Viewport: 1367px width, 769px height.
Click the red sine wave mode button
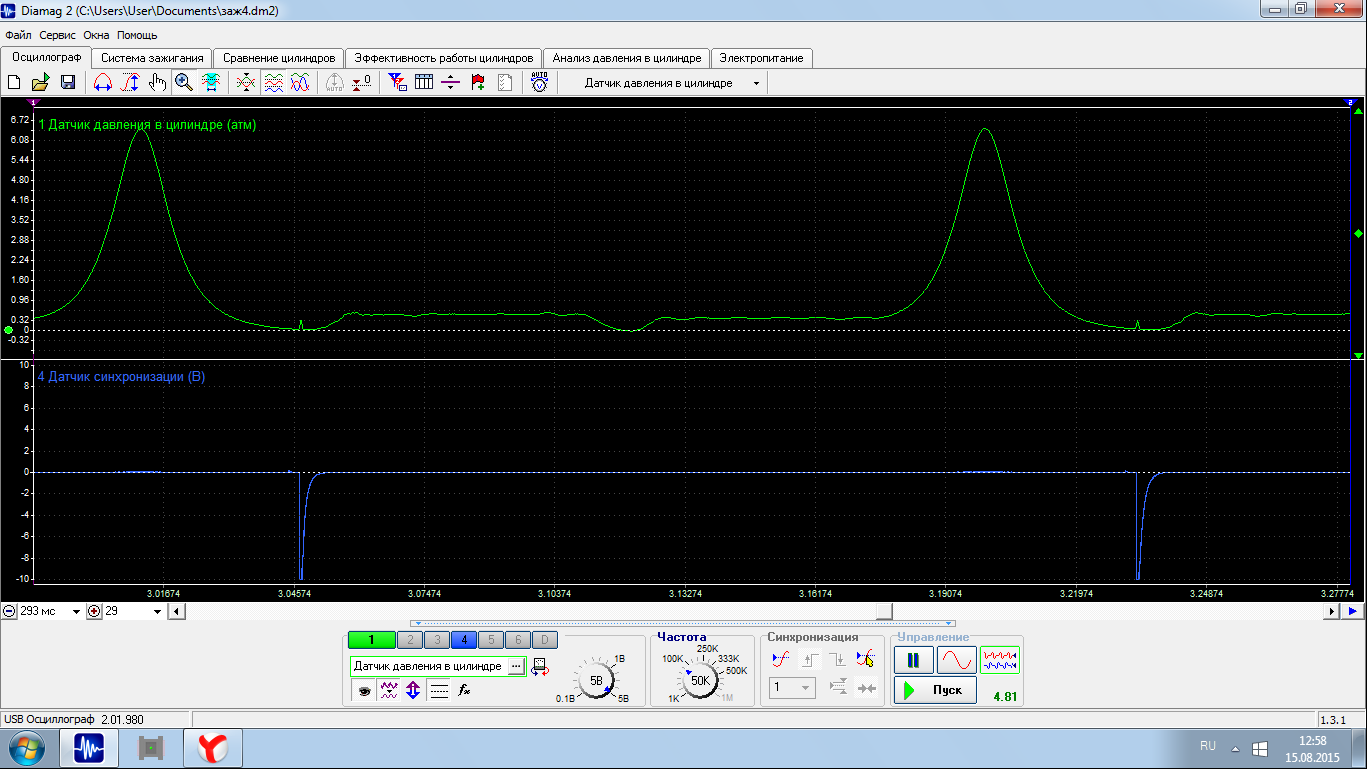coord(957,660)
